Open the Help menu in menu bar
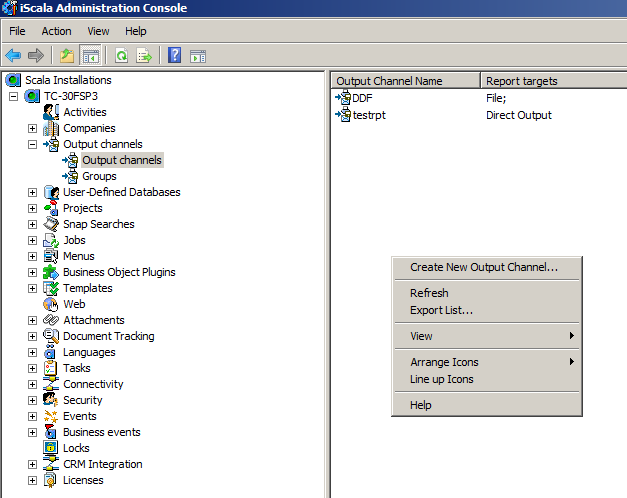 coord(136,31)
